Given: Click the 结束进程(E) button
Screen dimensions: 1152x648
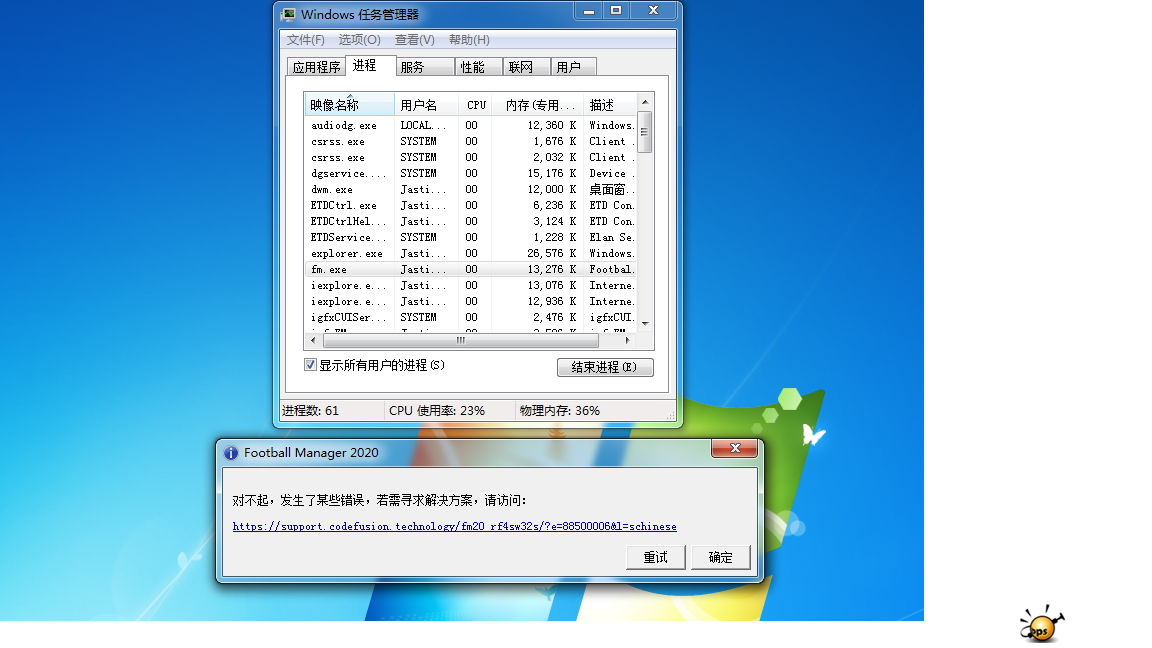Looking at the screenshot, I should (605, 367).
